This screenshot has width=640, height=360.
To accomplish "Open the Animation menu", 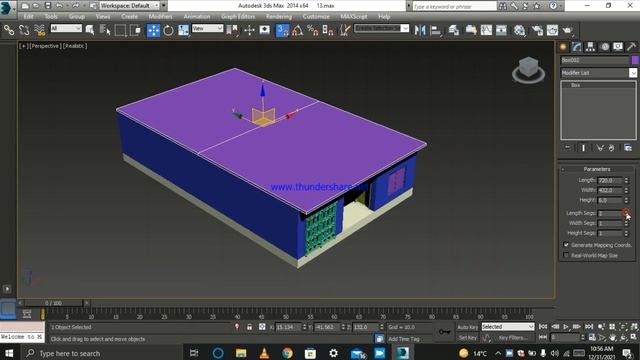I will pyautogui.click(x=197, y=16).
